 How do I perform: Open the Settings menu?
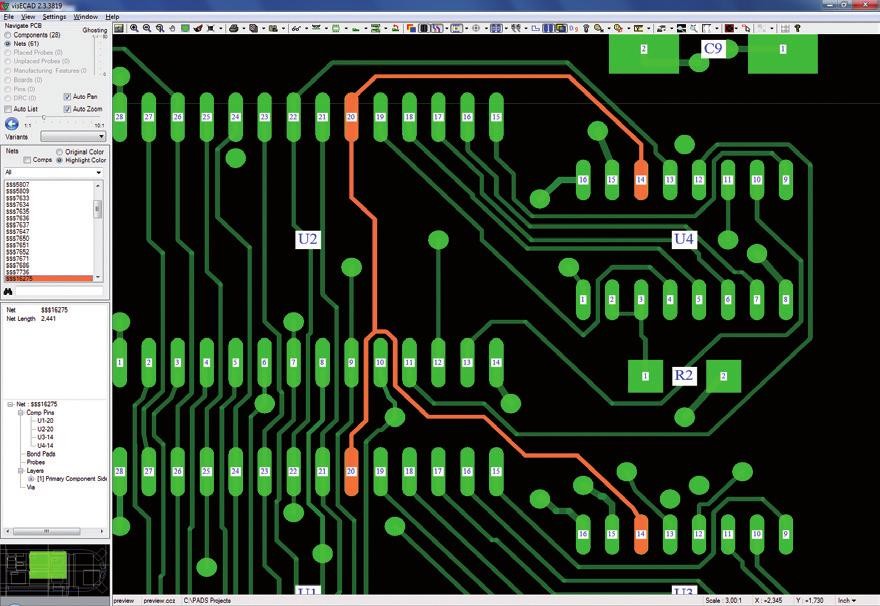[x=54, y=17]
